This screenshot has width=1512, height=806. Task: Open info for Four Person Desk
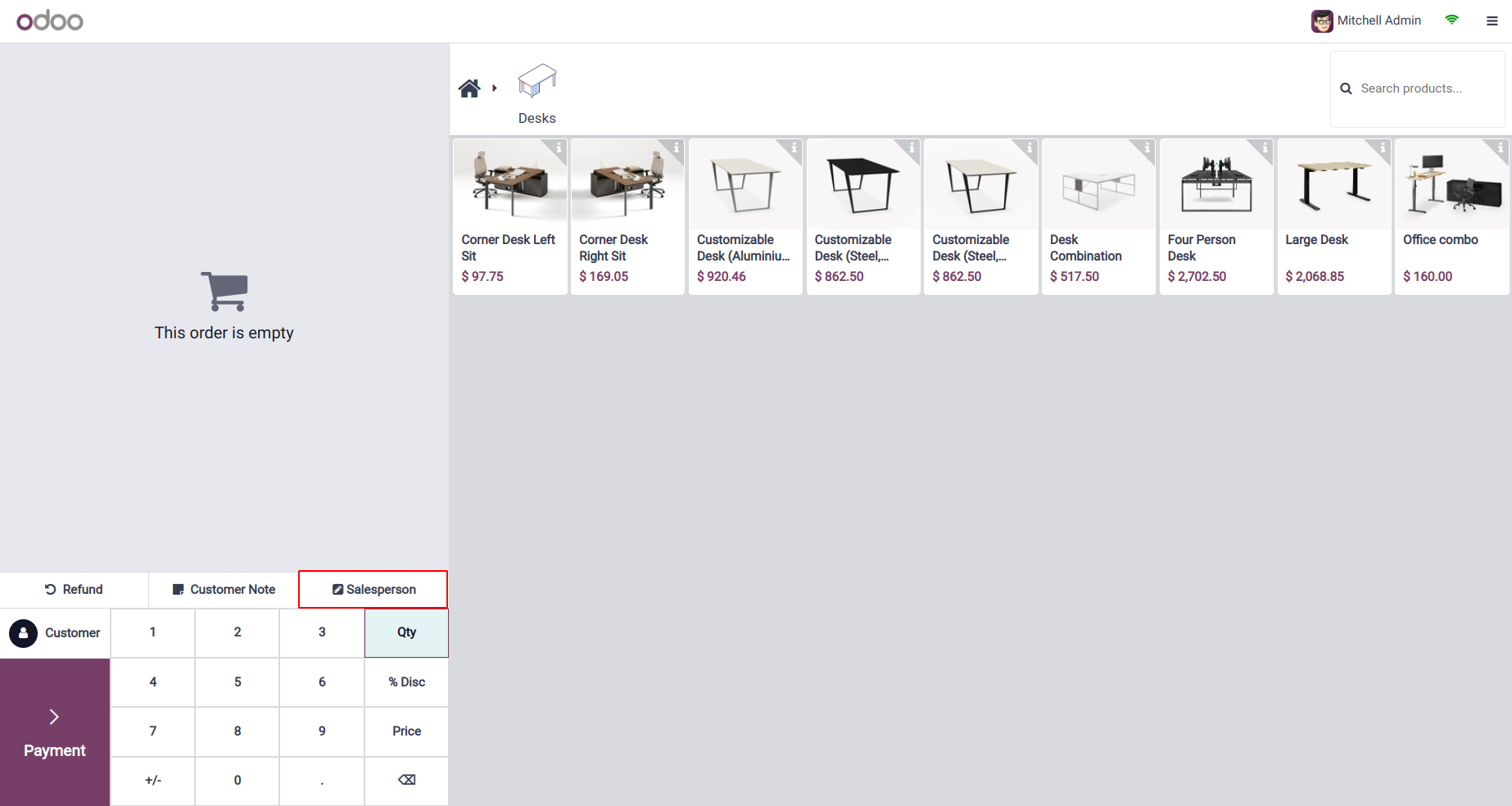1265,148
